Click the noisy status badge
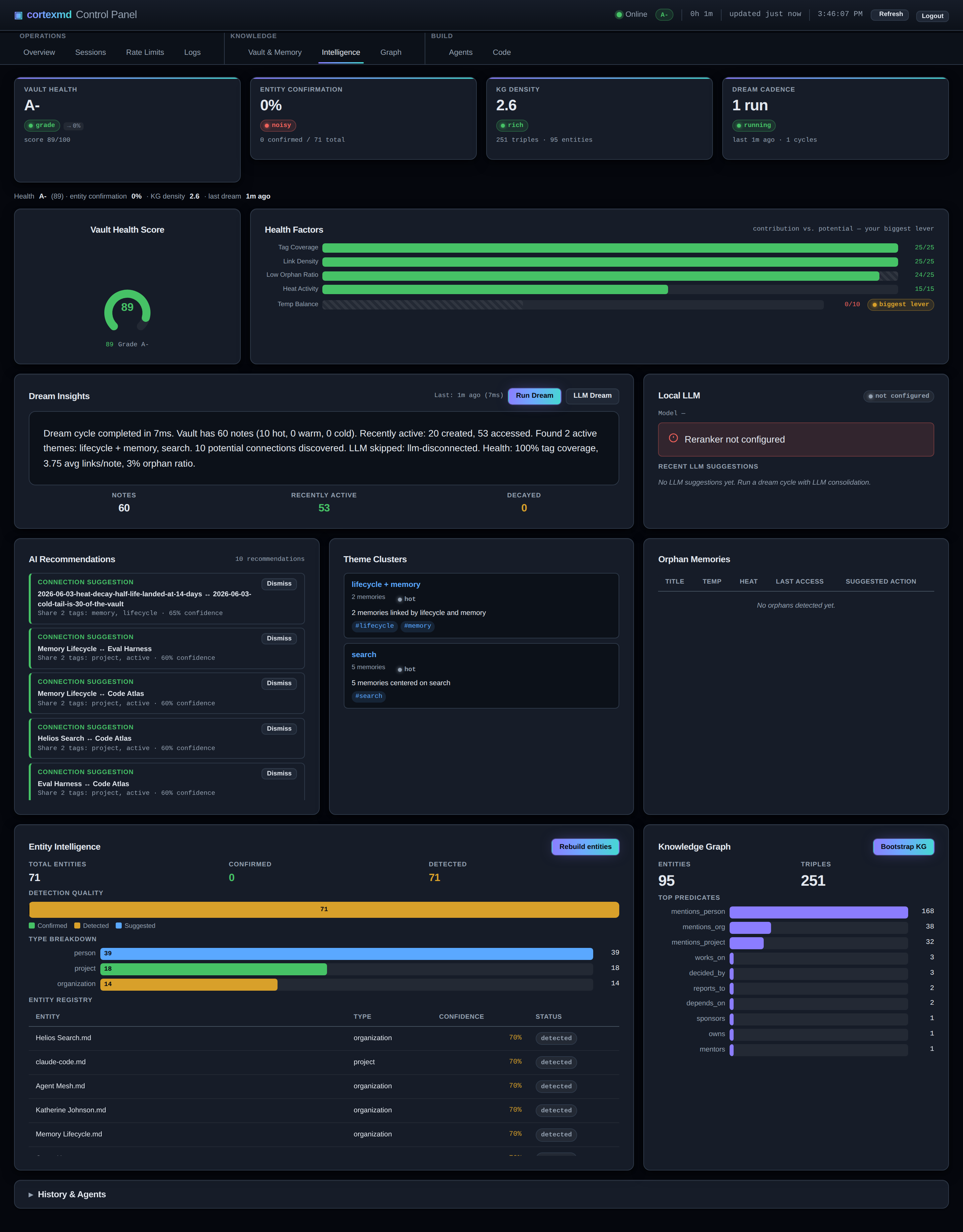This screenshot has width=963, height=1232. [x=278, y=125]
